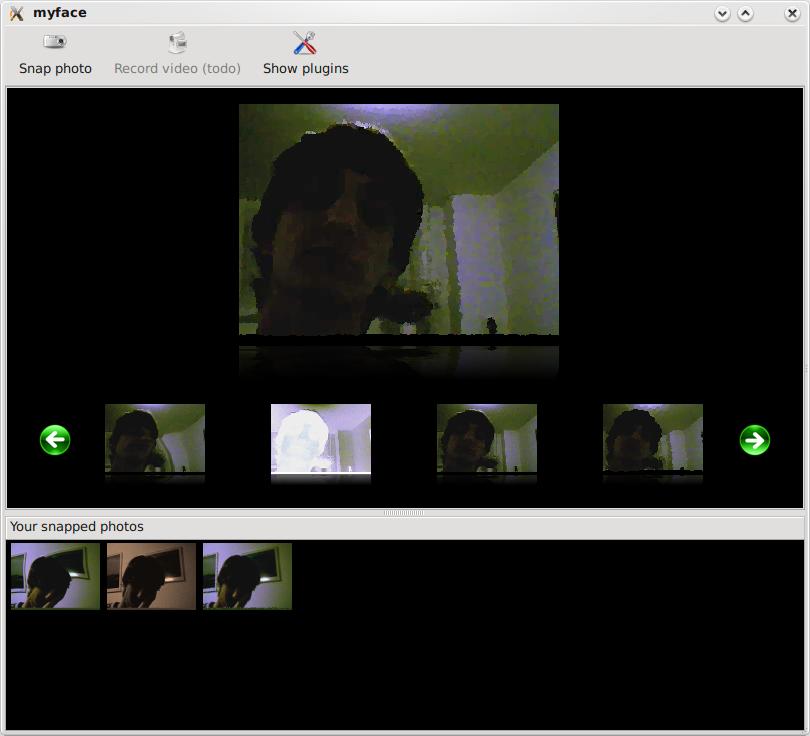Click the Record video (todo) camcorder icon
Screen dimensions: 810x736
tap(177, 42)
